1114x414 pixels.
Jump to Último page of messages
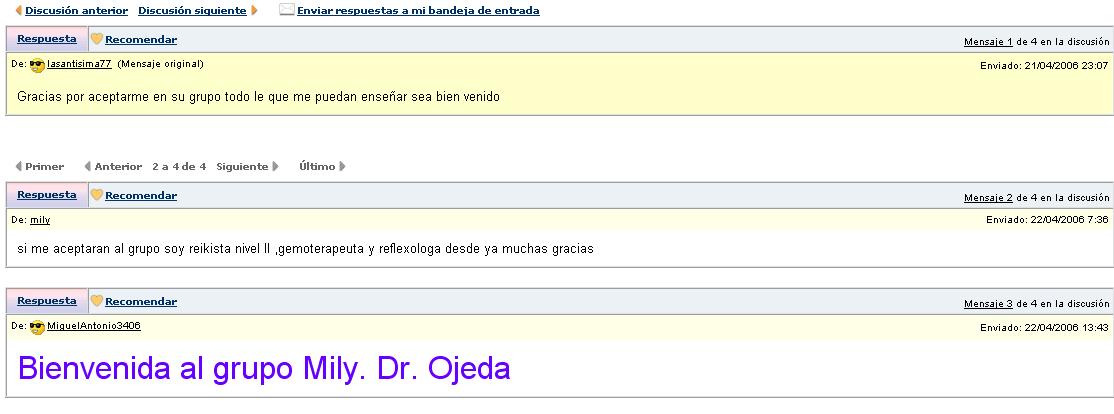point(317,166)
